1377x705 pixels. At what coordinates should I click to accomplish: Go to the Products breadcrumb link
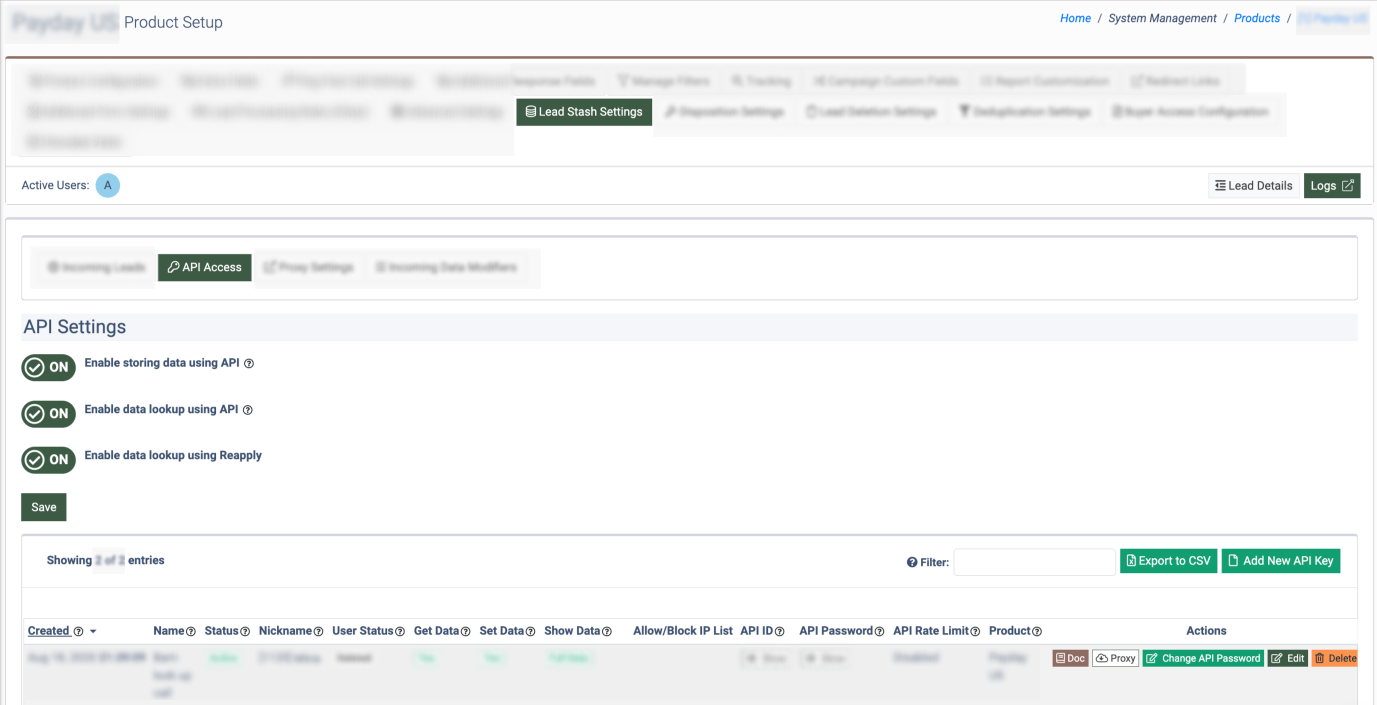(x=1257, y=18)
